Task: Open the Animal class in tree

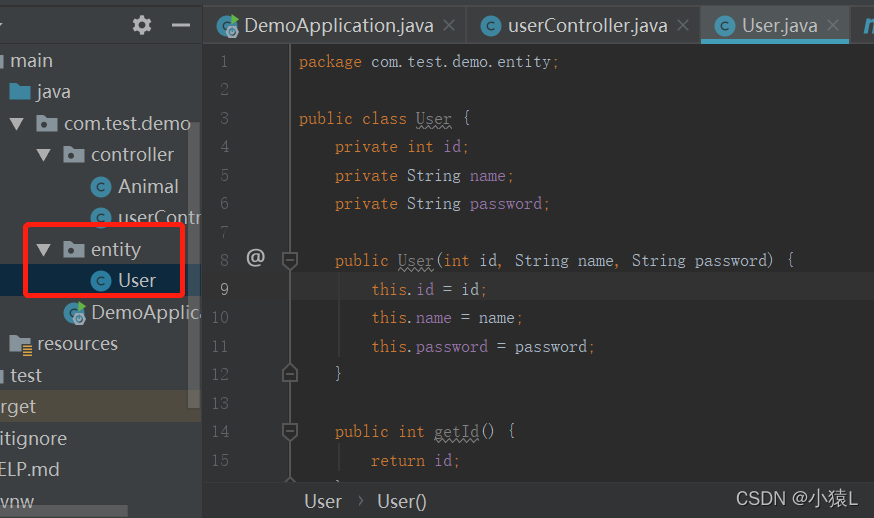Action: pyautogui.click(x=148, y=186)
